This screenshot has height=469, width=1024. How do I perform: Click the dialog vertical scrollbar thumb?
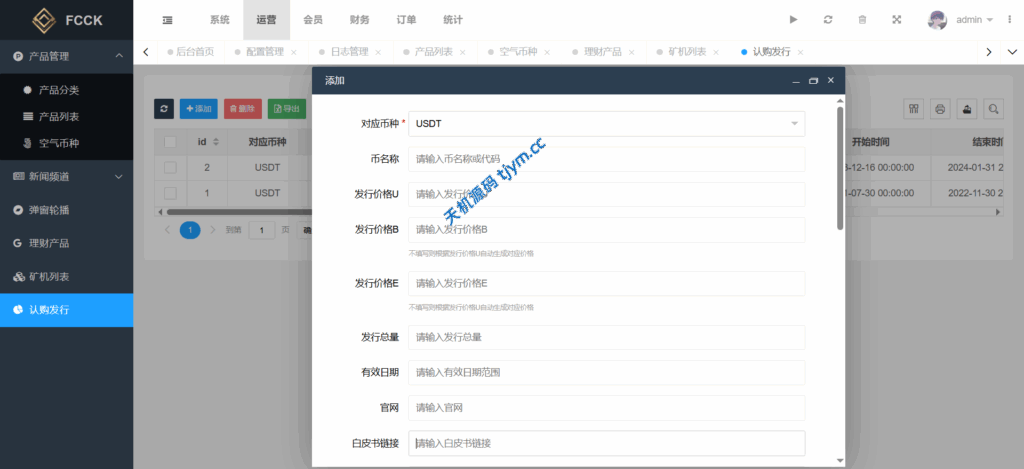pos(840,168)
